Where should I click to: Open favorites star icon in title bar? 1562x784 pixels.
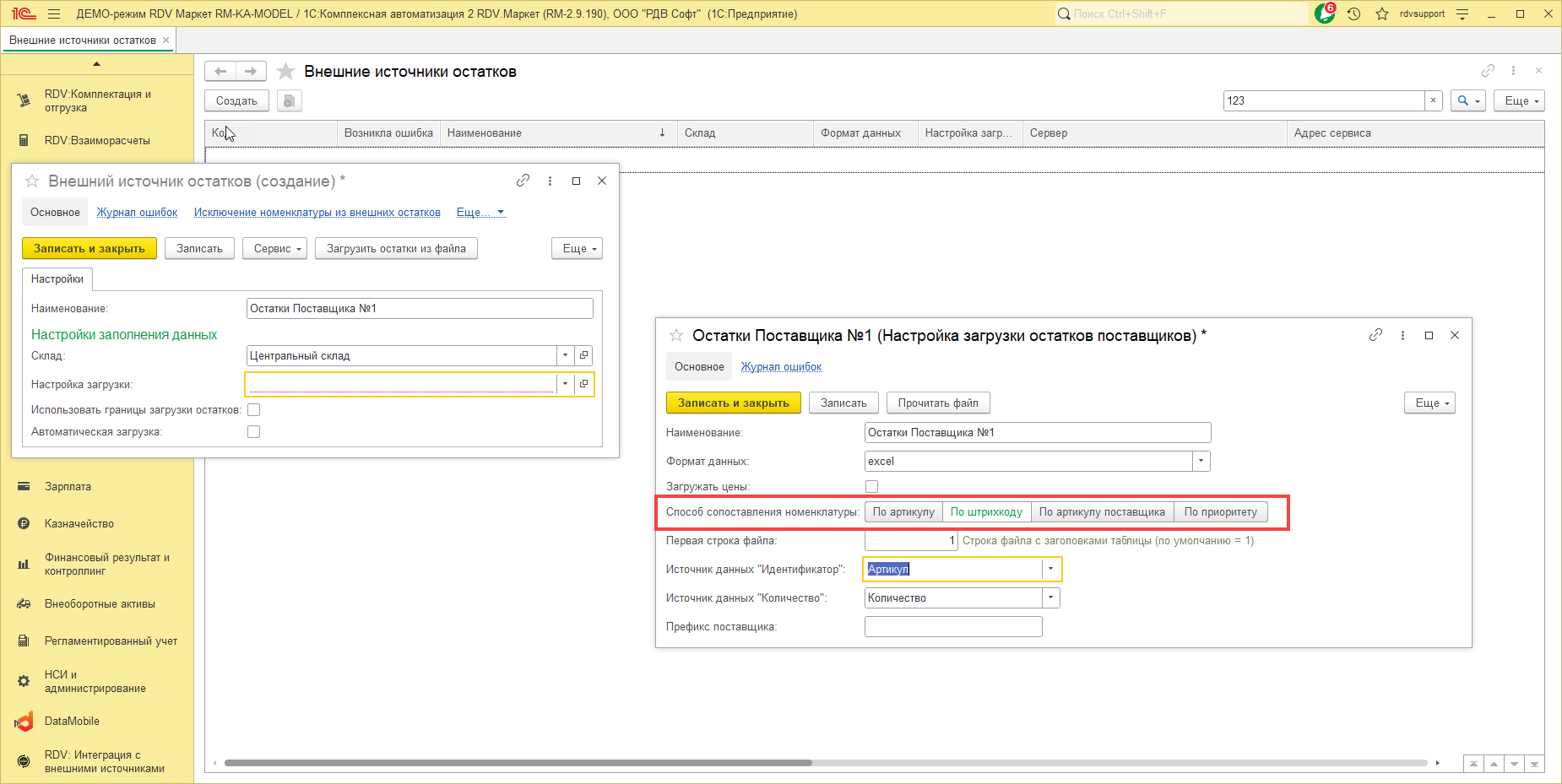pos(1382,14)
